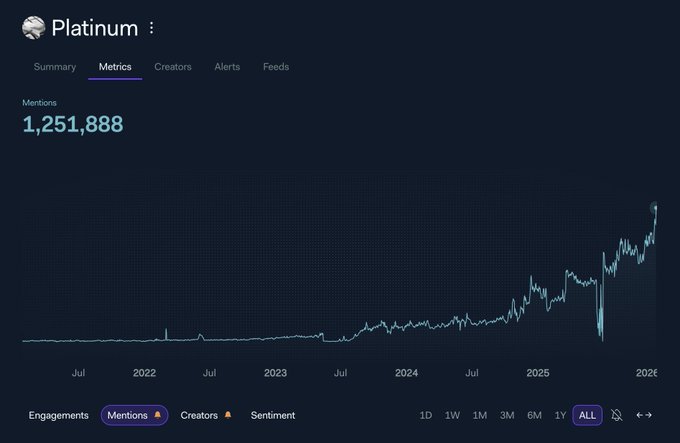The height and width of the screenshot is (443, 680).
Task: Show the Sentiment metric
Action: (x=273, y=415)
